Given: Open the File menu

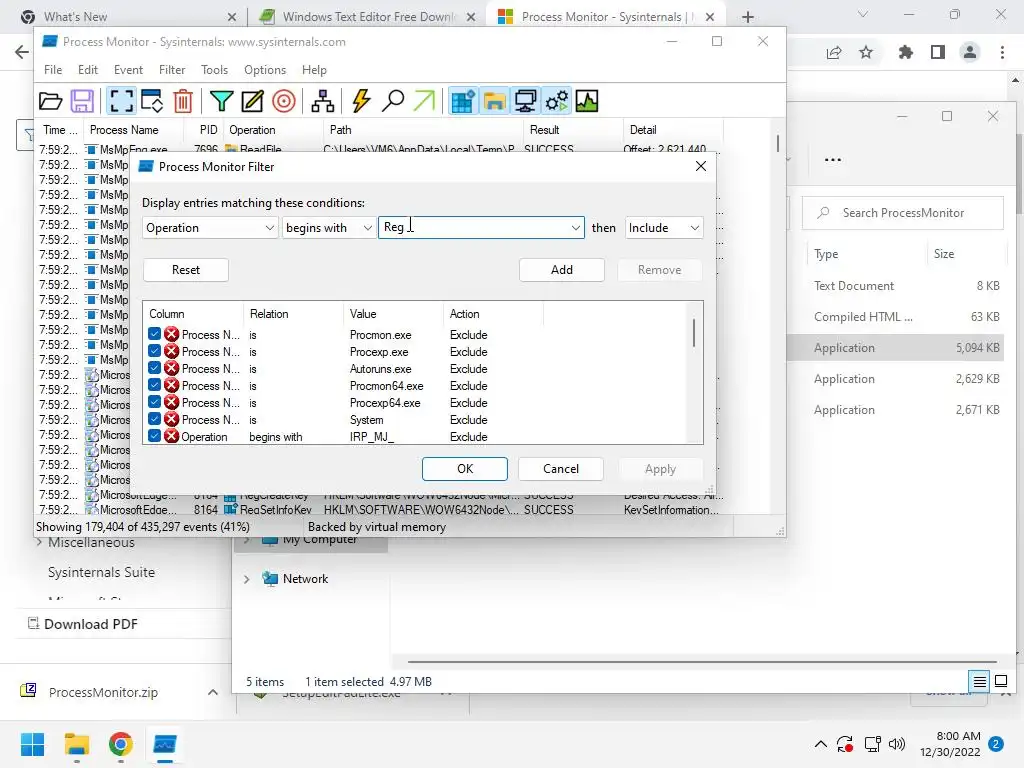Looking at the screenshot, I should coord(53,70).
